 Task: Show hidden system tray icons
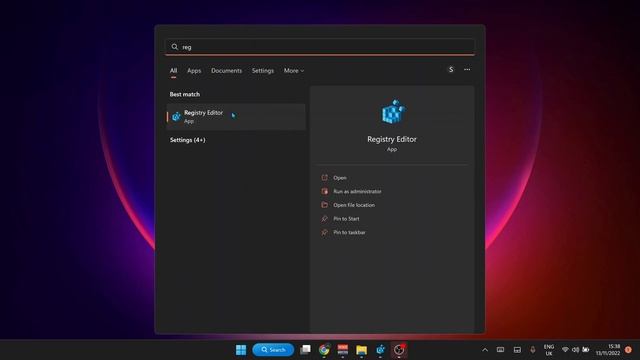(x=485, y=350)
